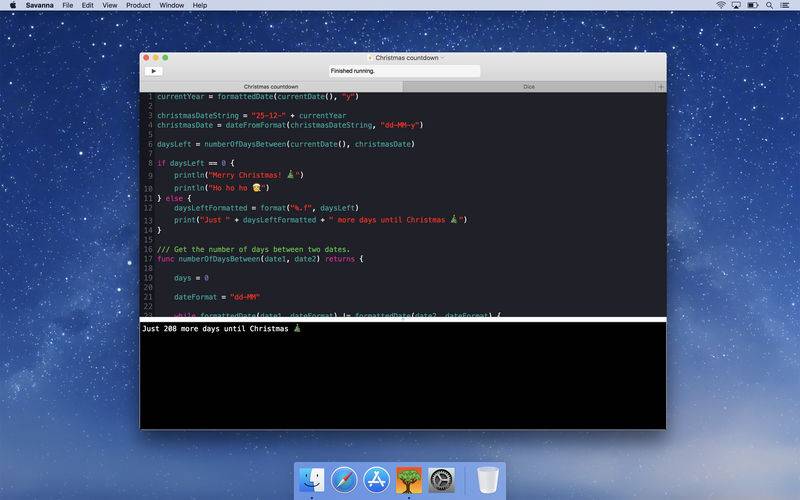Click the Wi-Fi status icon
The image size is (800, 500).
coord(720,5)
